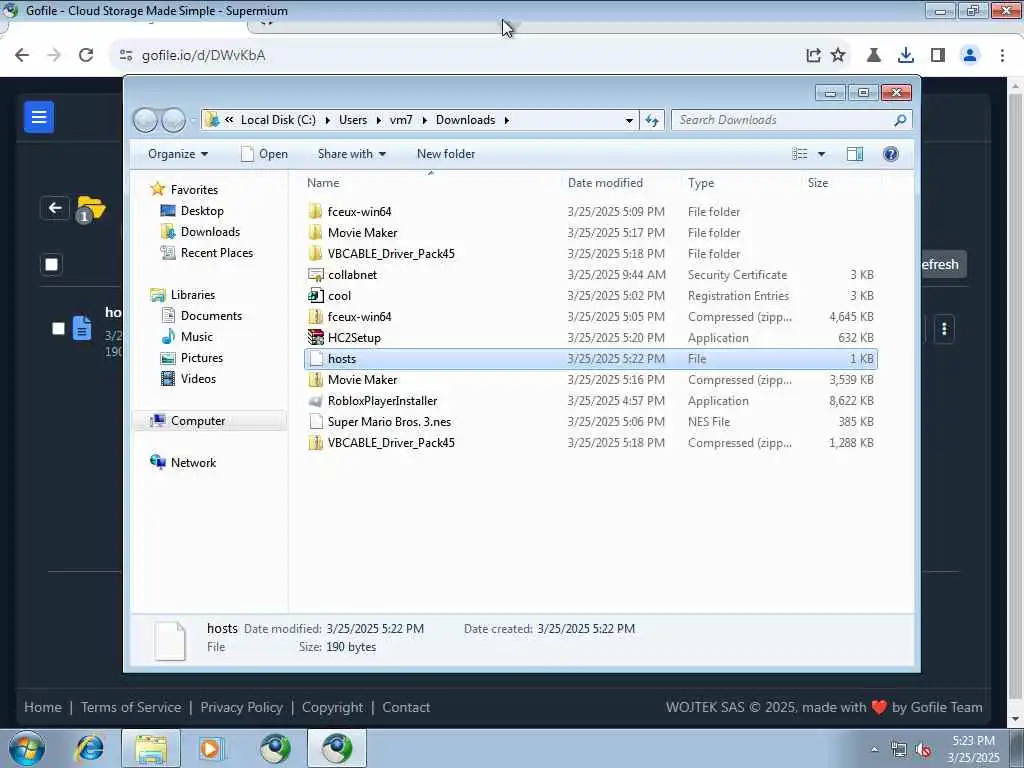
Task: Toggle the Explorer preview pane icon
Action: [x=855, y=154]
